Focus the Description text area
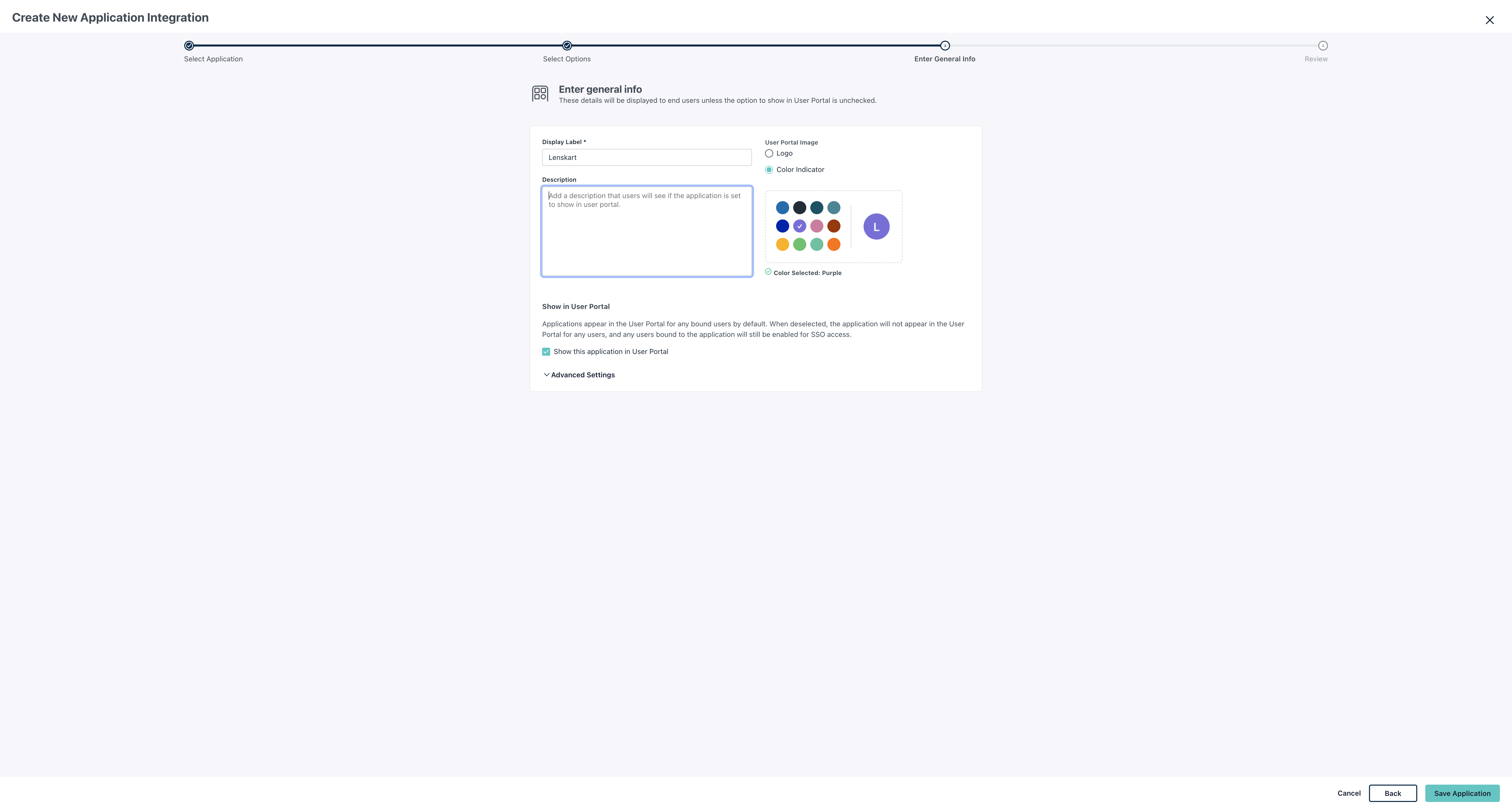The width and height of the screenshot is (1512, 810). point(647,231)
